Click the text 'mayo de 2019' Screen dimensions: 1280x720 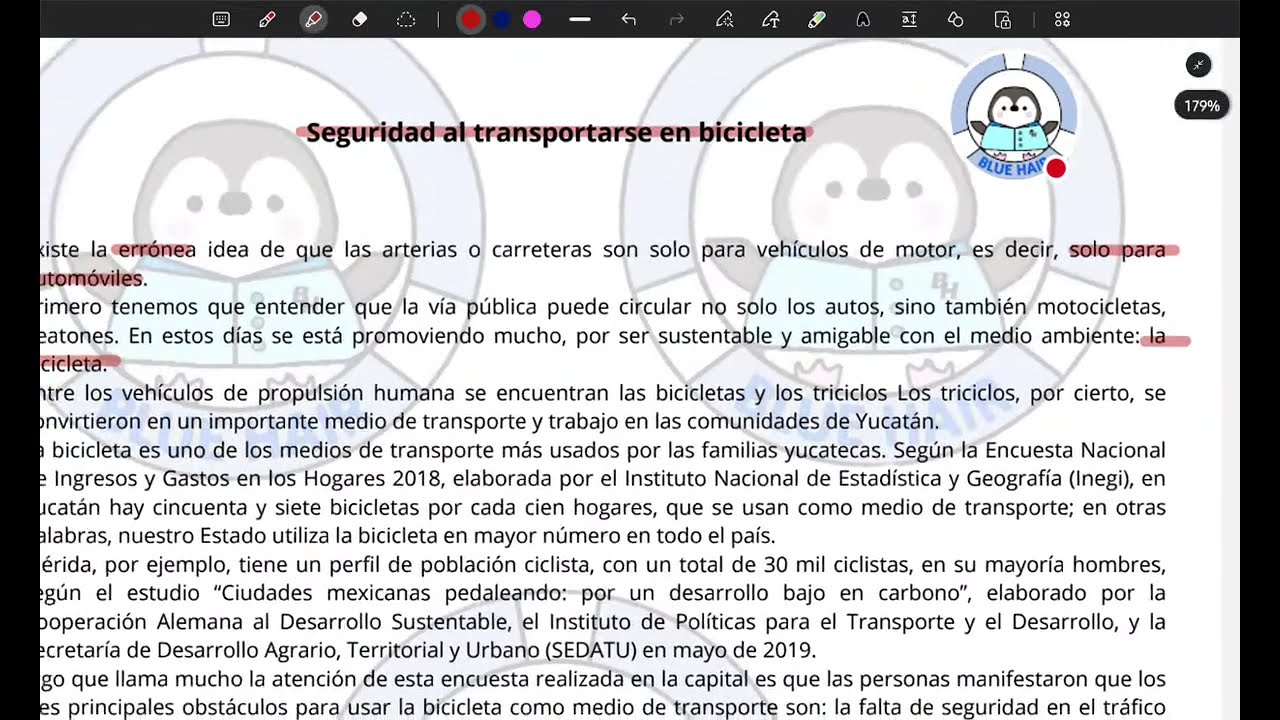coord(751,650)
